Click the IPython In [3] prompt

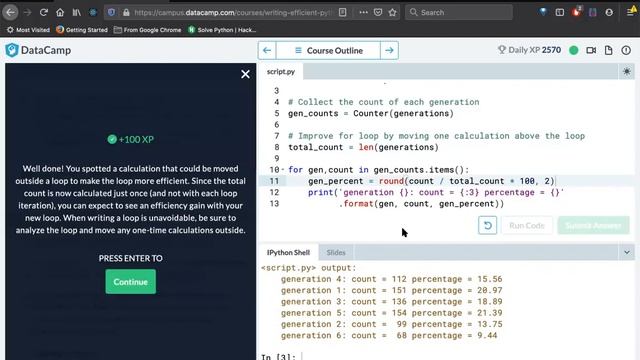tap(278, 357)
